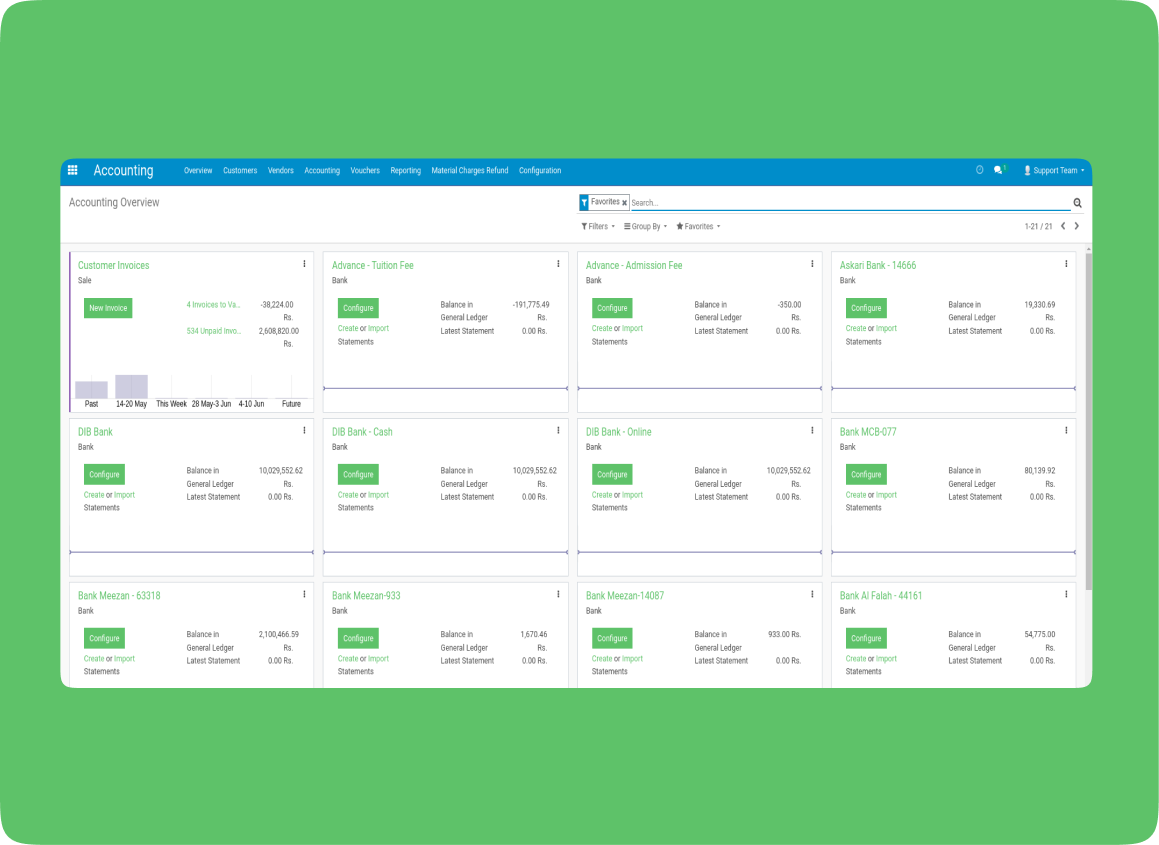This screenshot has height=845, width=1159.
Task: Expand the Filters dropdown
Action: tap(598, 227)
